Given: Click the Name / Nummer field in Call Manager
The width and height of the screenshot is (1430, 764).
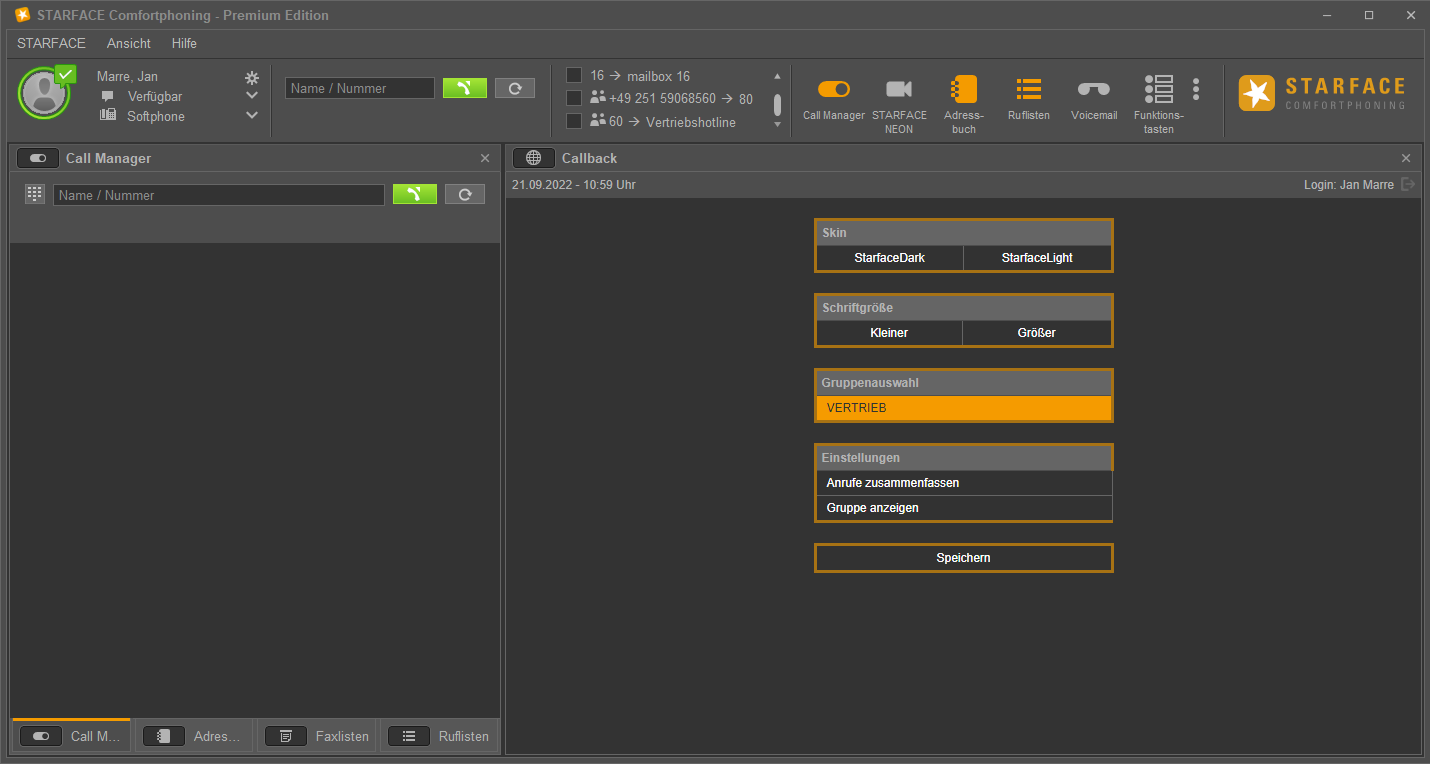Looking at the screenshot, I should coord(218,195).
